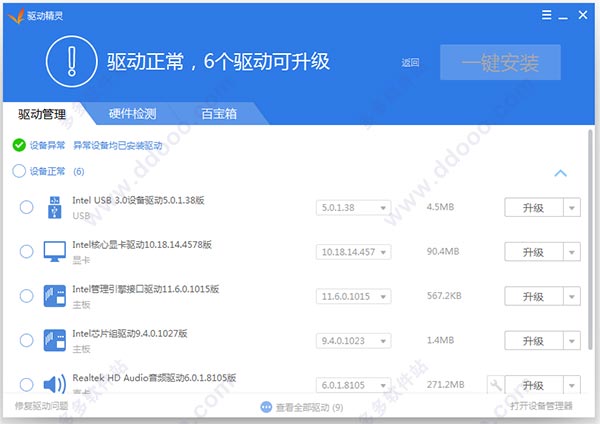The image size is (600, 424).
Task: Click the exclamation status circle icon
Action: pyautogui.click(x=72, y=61)
